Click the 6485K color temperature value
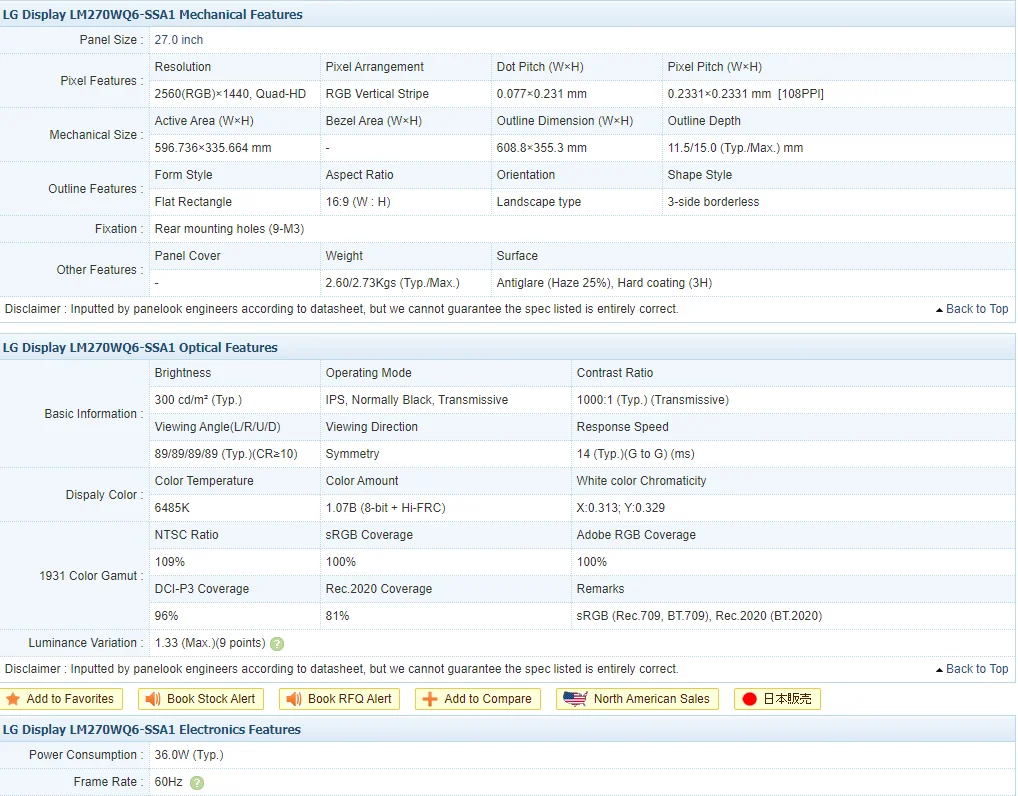Viewport: 1018px width, 796px height. 172,507
